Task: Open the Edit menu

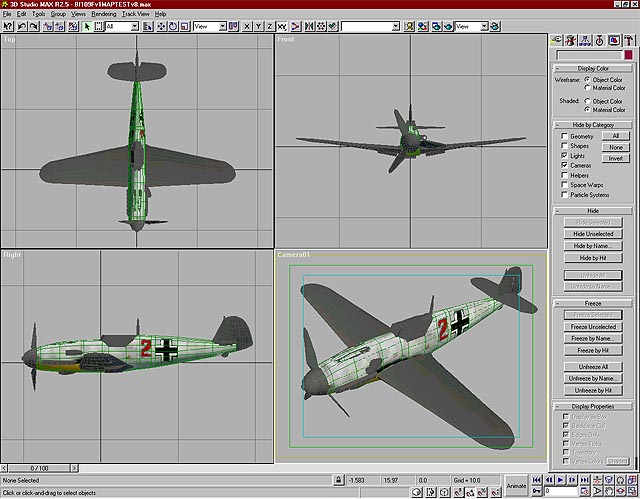Action: click(22, 14)
